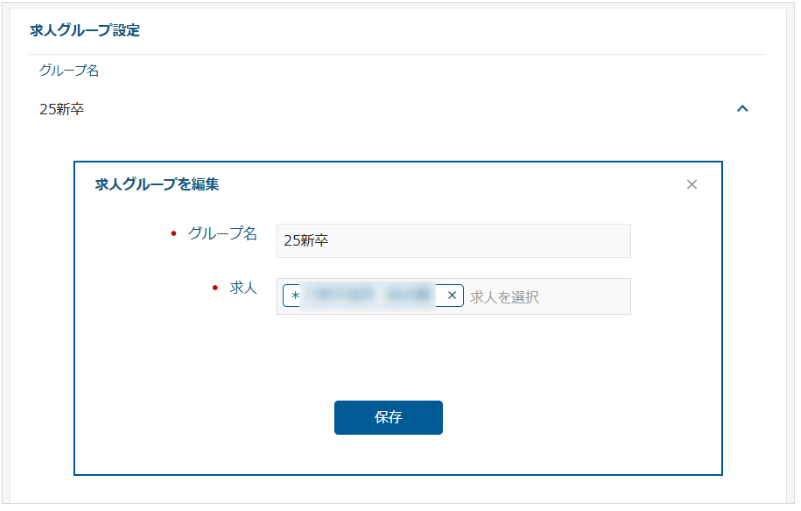
Task: Select the 25新卒 group row text
Action: [x=62, y=109]
